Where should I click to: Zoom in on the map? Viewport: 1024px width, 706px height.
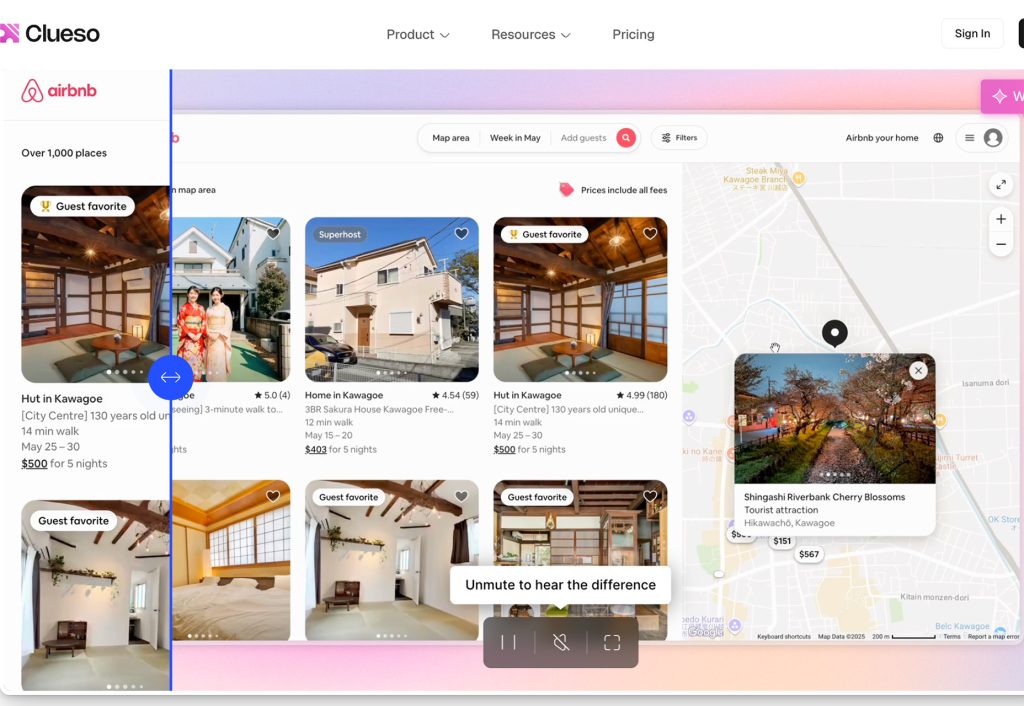coord(1000,219)
